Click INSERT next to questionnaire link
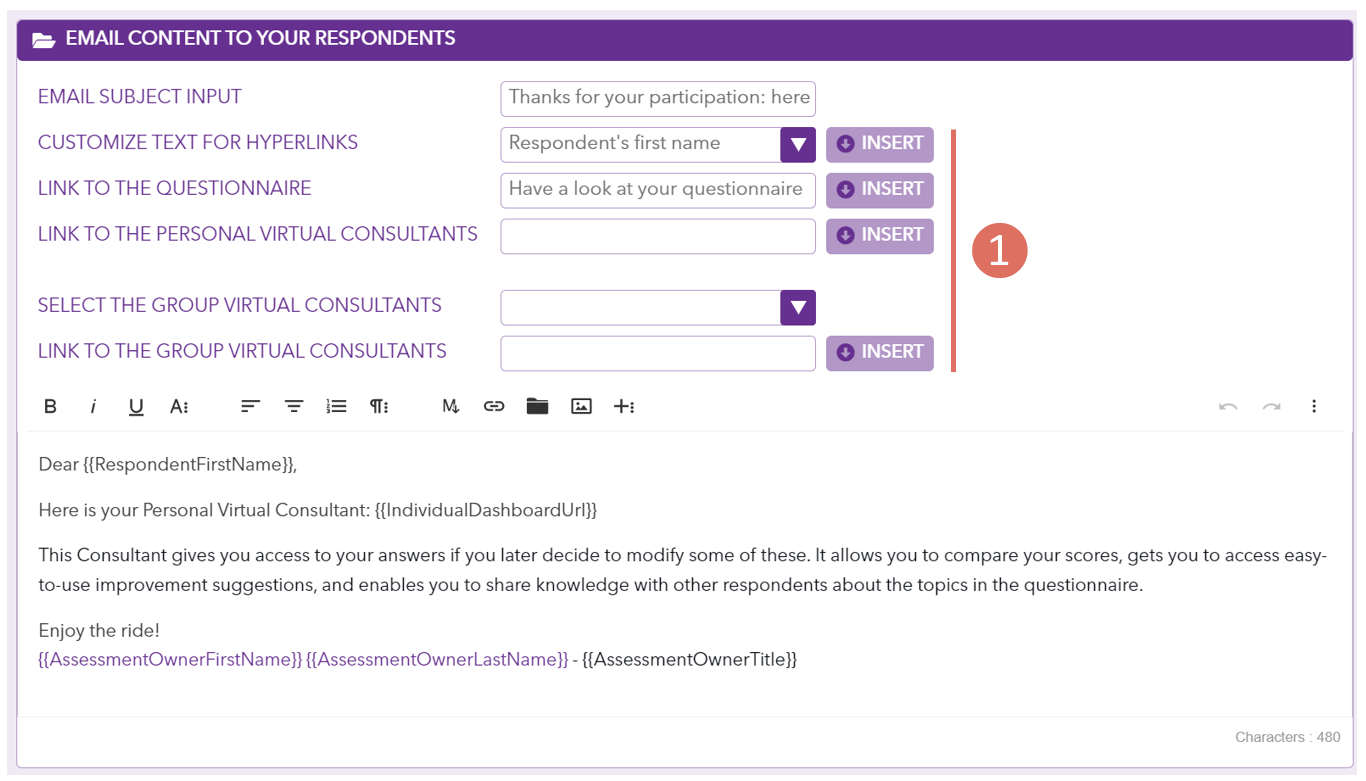Image resolution: width=1366 pixels, height=781 pixels. coord(880,190)
